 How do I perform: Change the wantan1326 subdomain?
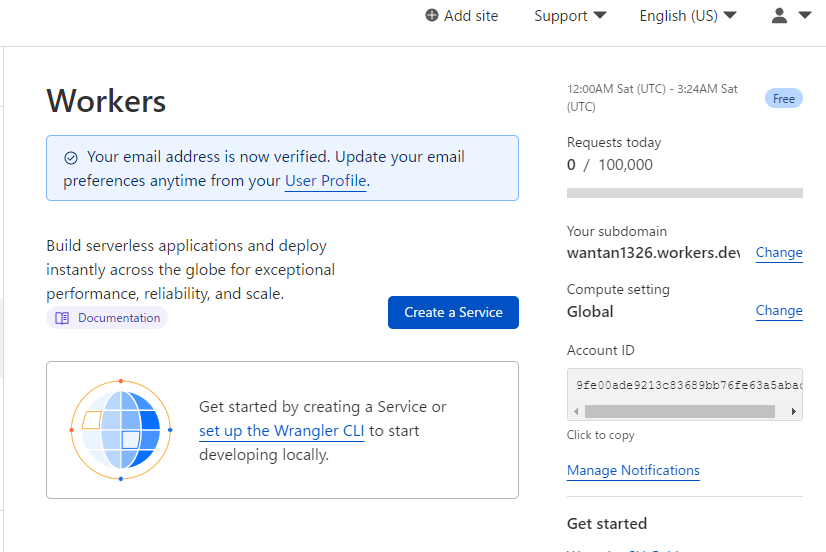click(x=779, y=252)
